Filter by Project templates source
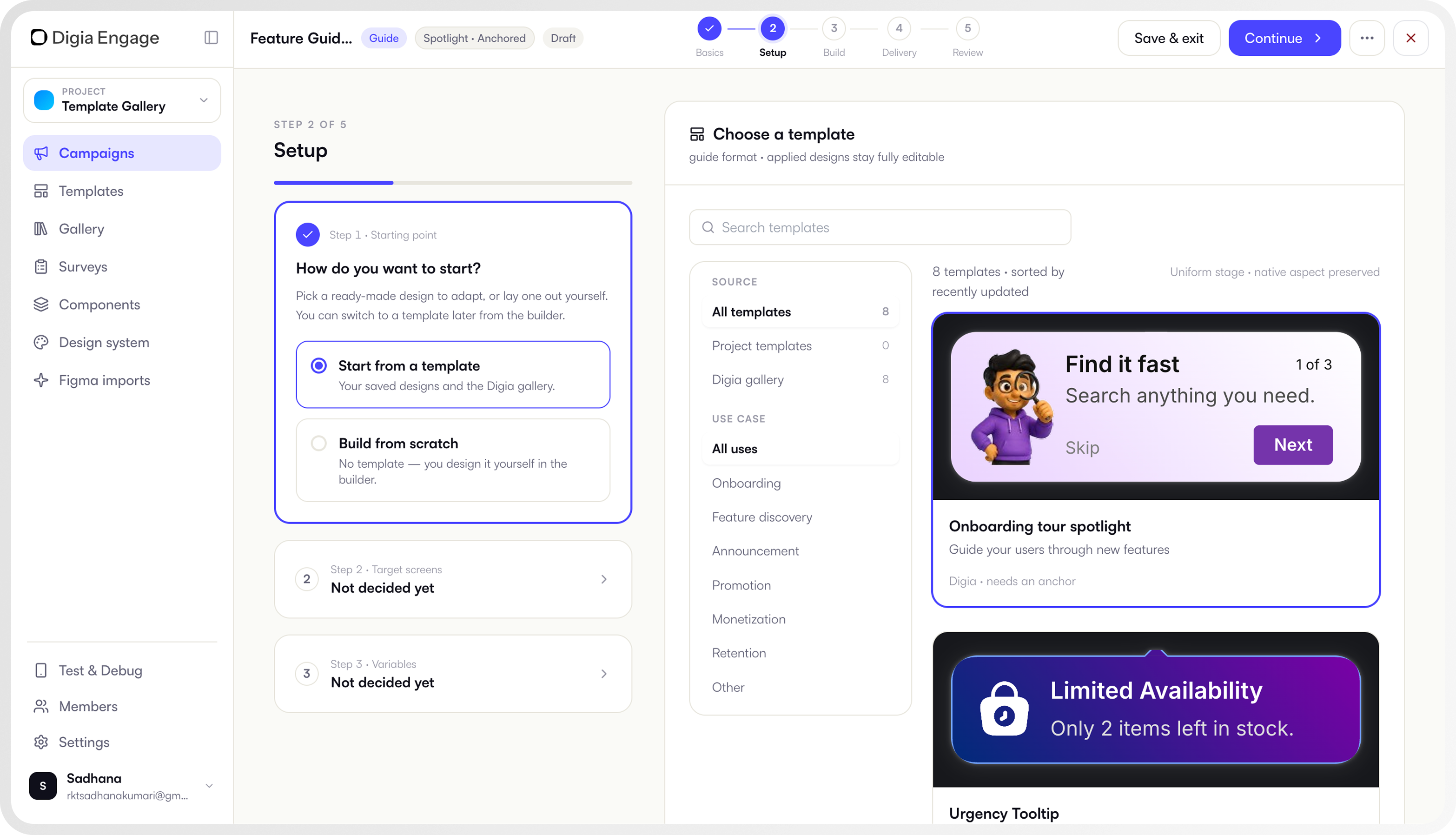 click(x=800, y=346)
